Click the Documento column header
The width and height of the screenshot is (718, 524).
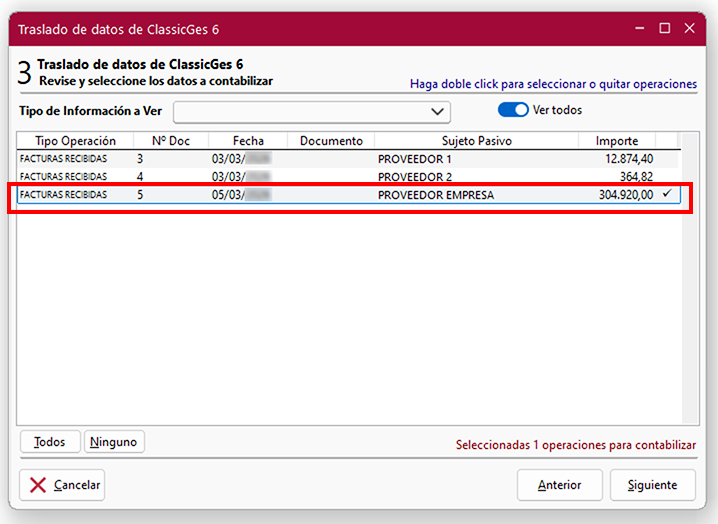[331, 141]
